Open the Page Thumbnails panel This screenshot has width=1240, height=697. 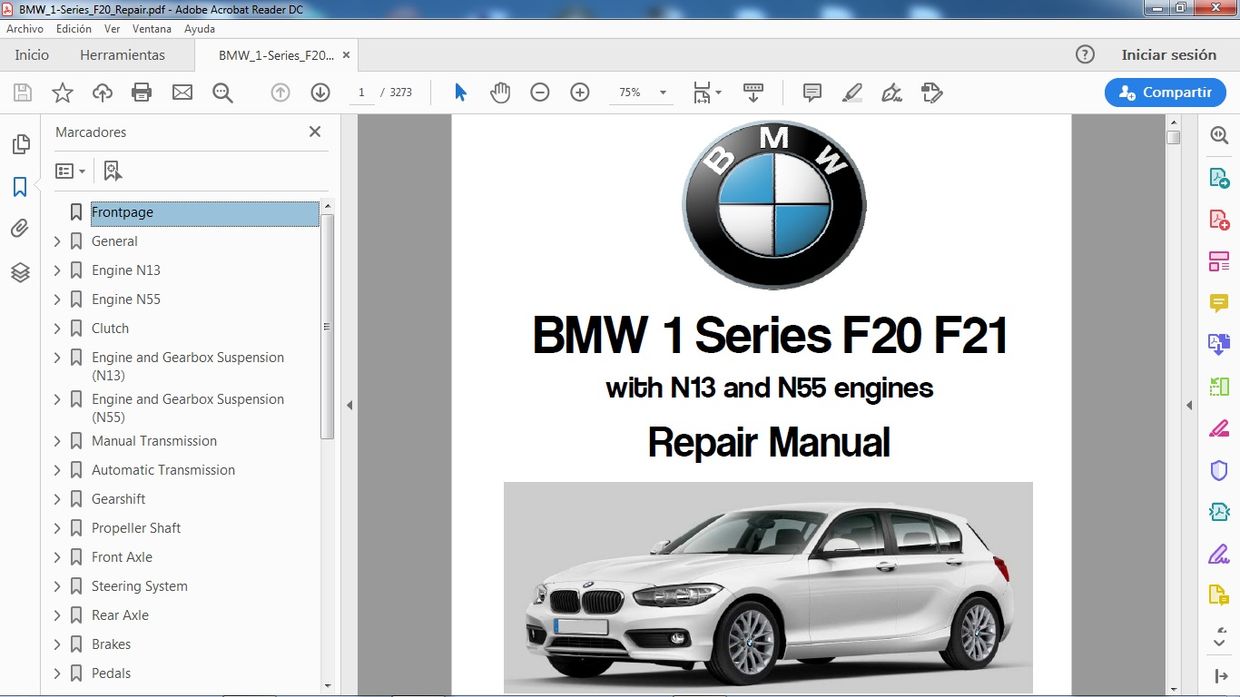[x=20, y=144]
